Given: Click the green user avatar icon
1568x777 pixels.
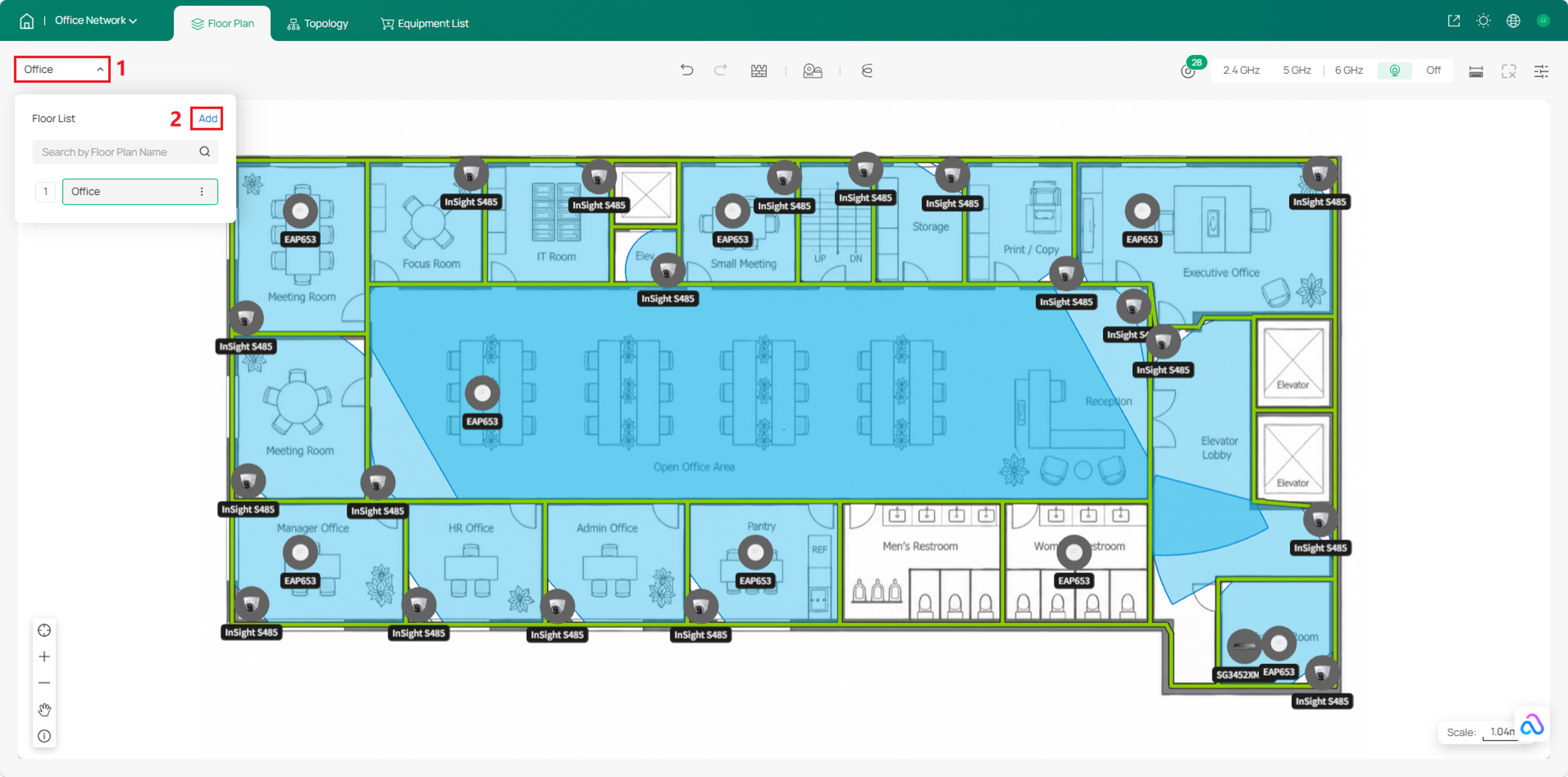Looking at the screenshot, I should [1543, 20].
